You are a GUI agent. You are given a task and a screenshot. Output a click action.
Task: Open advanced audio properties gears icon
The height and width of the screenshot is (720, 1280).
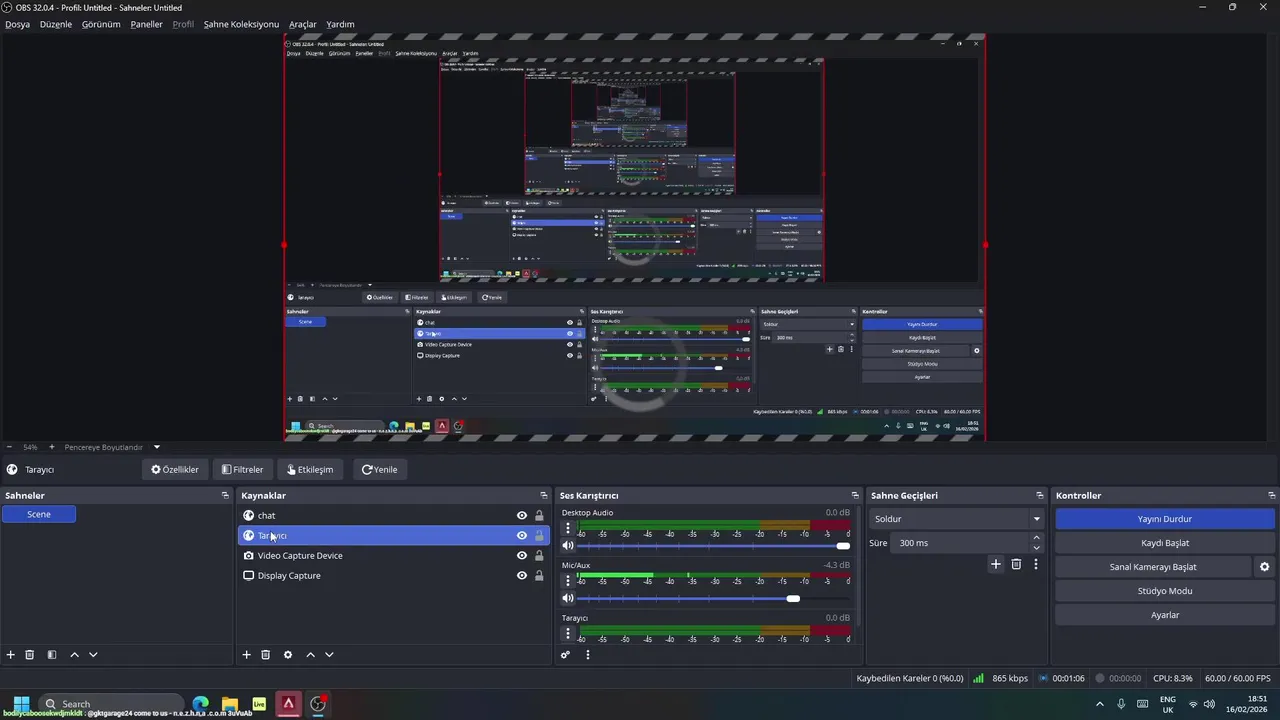click(x=566, y=655)
